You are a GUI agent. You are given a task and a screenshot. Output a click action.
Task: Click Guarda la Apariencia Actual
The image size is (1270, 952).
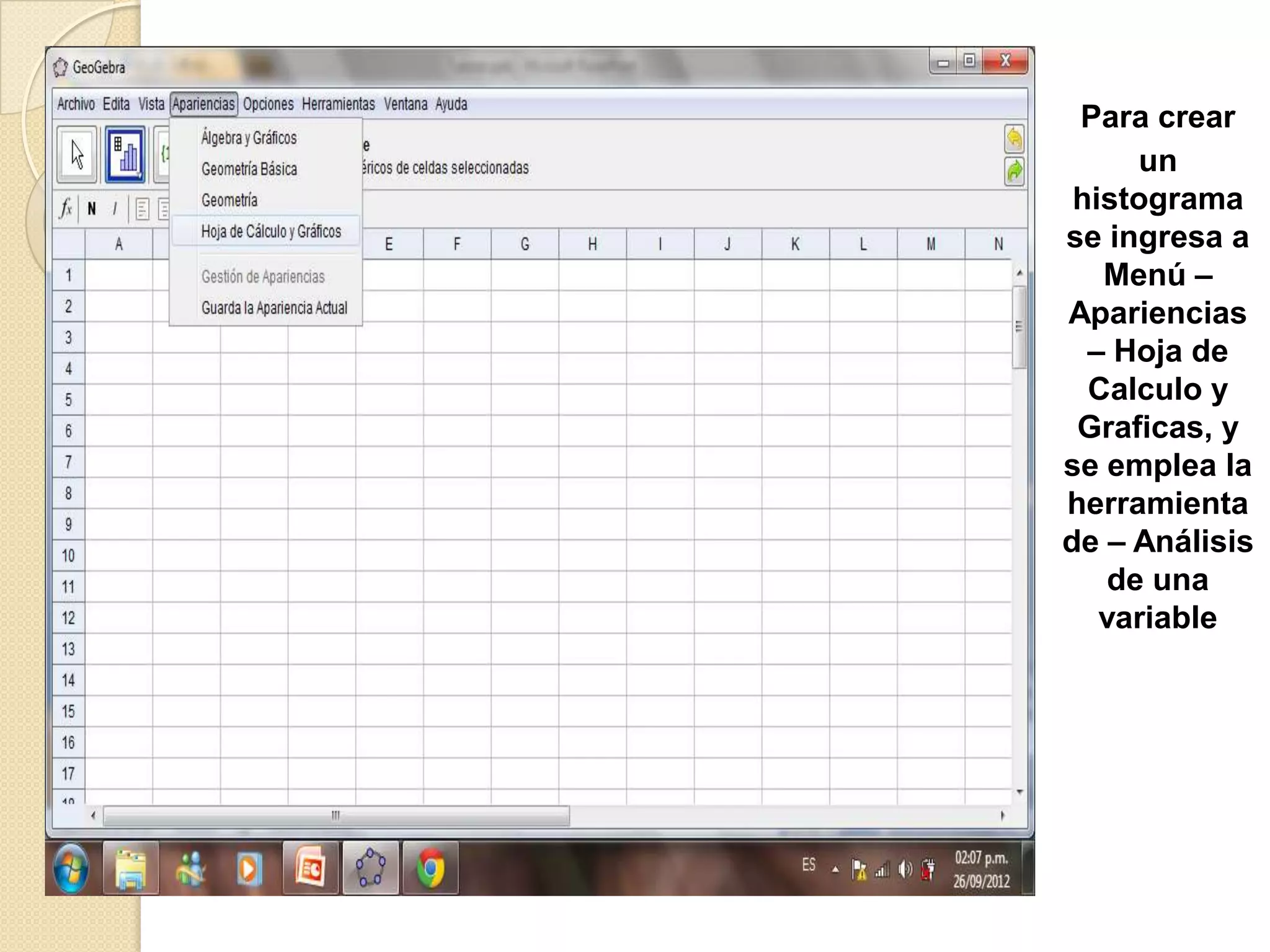click(x=274, y=308)
